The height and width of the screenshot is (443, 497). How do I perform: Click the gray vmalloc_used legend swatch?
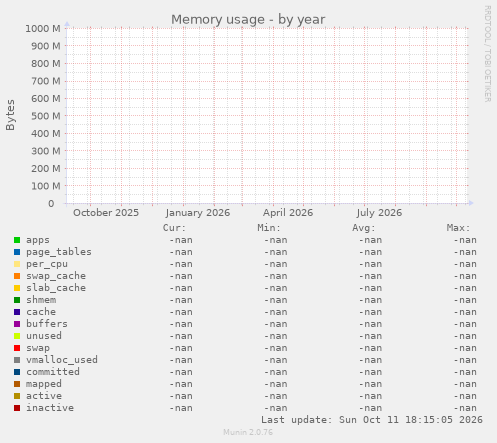(x=17, y=360)
